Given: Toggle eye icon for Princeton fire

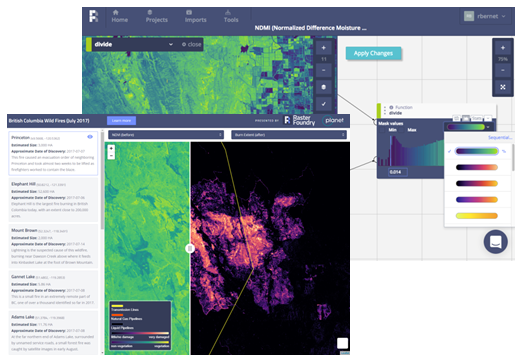Looking at the screenshot, I should [x=90, y=137].
